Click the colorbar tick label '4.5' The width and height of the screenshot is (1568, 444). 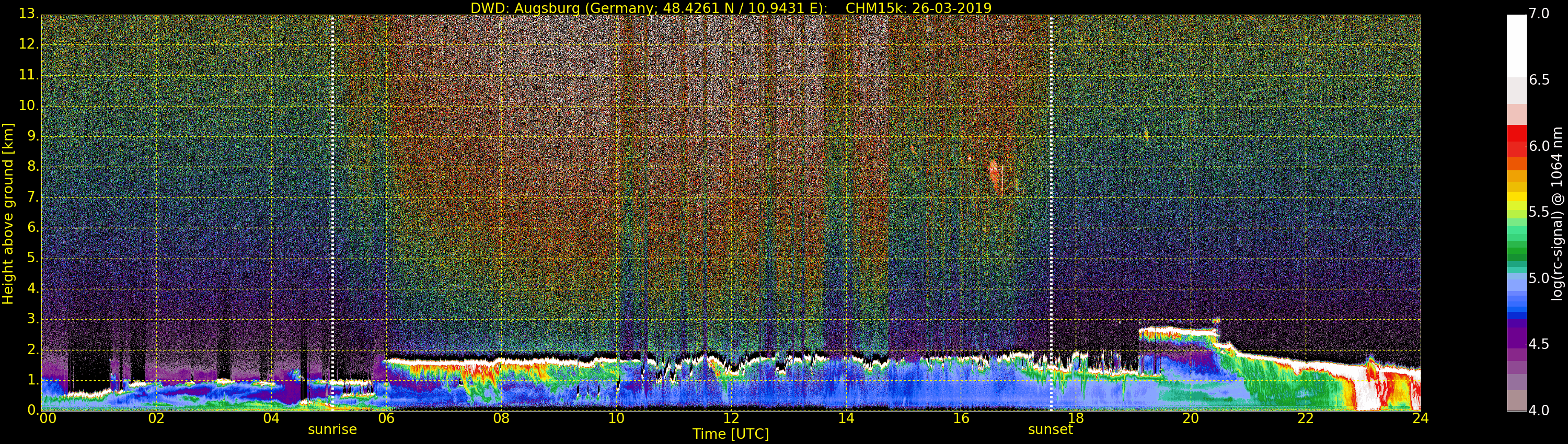pyautogui.click(x=1539, y=344)
